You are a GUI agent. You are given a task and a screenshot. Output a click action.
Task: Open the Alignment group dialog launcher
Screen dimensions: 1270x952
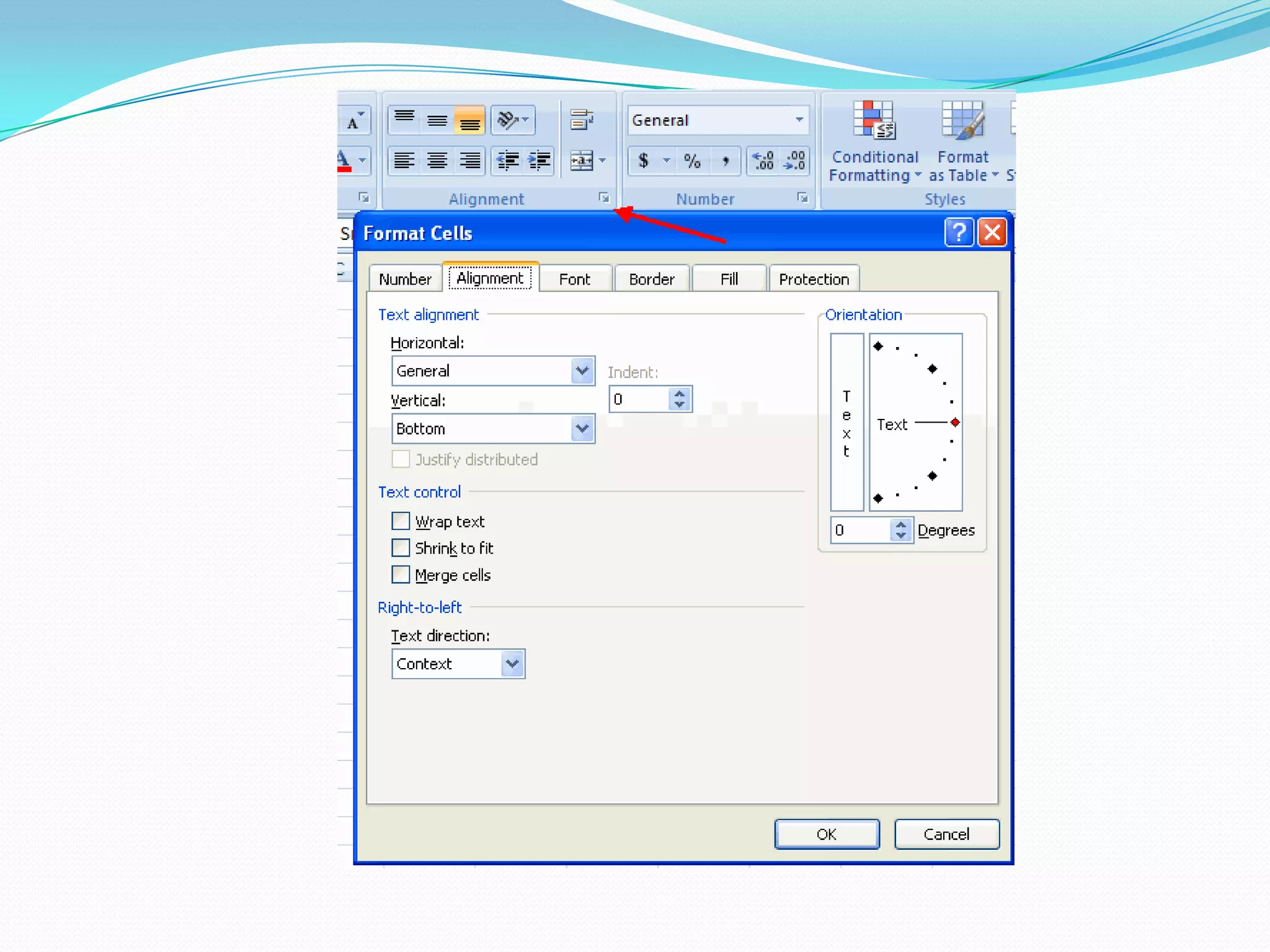point(603,198)
